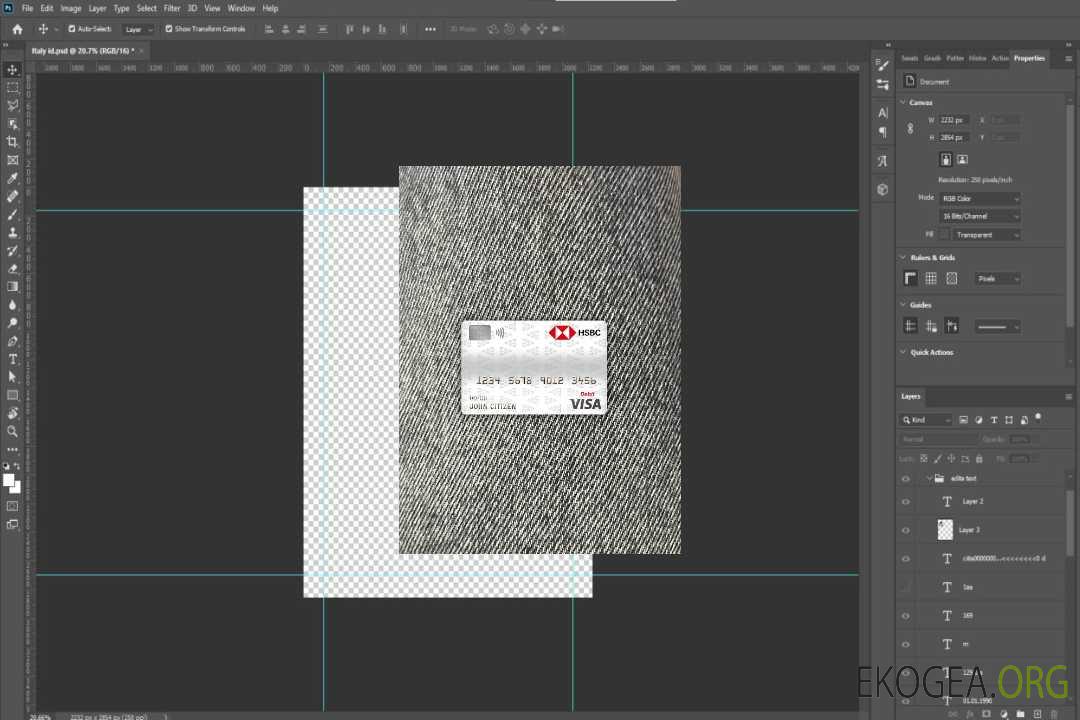Open the RGB Color mode dropdown
Image resolution: width=1080 pixels, height=720 pixels.
[x=980, y=199]
